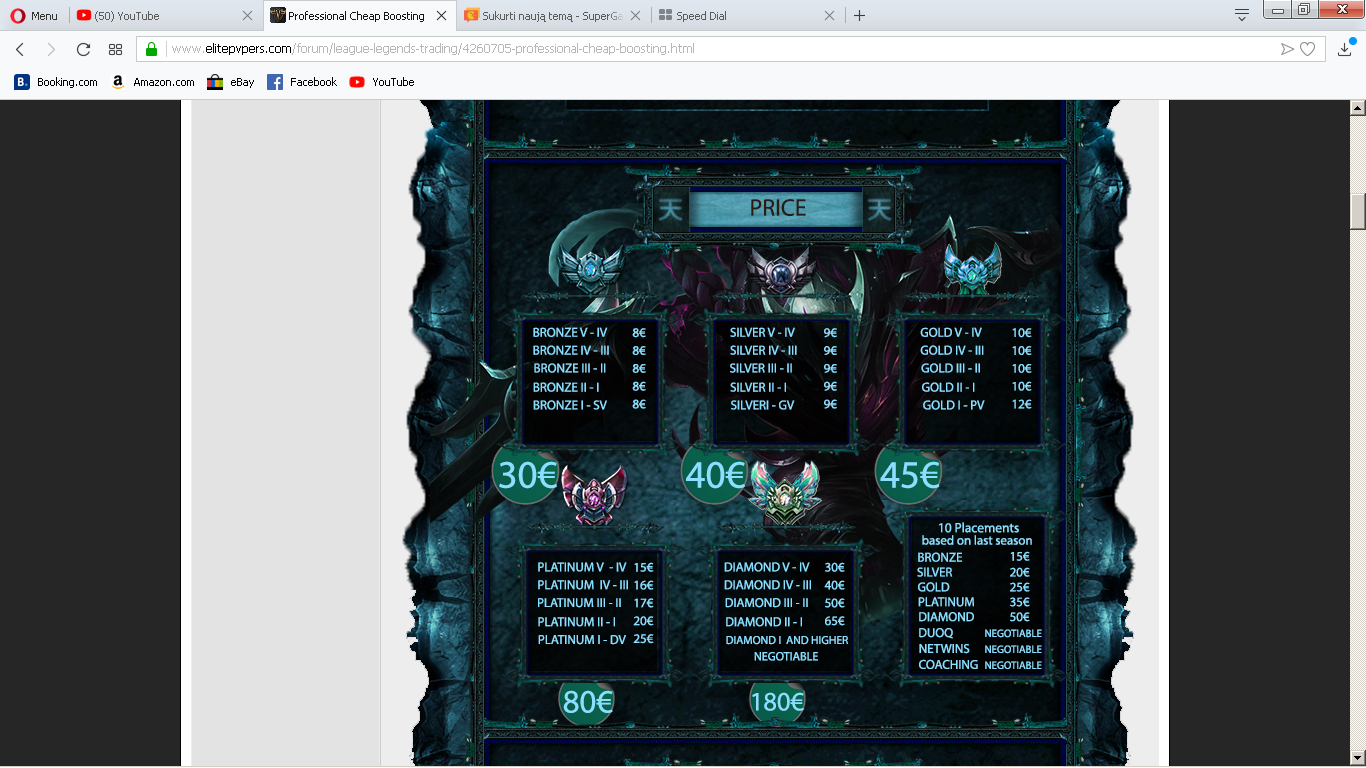
Task: Open the downloads icon
Action: [x=1345, y=49]
